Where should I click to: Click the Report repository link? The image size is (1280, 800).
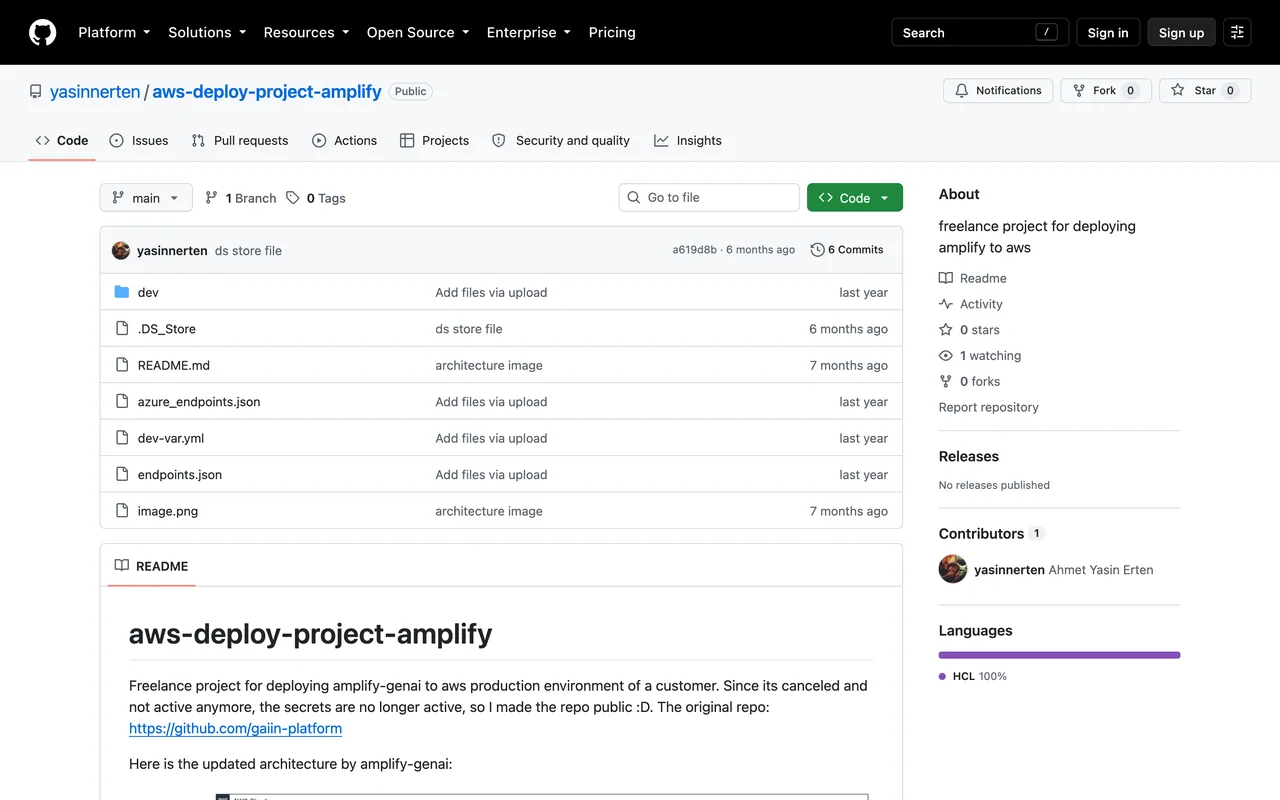[988, 407]
